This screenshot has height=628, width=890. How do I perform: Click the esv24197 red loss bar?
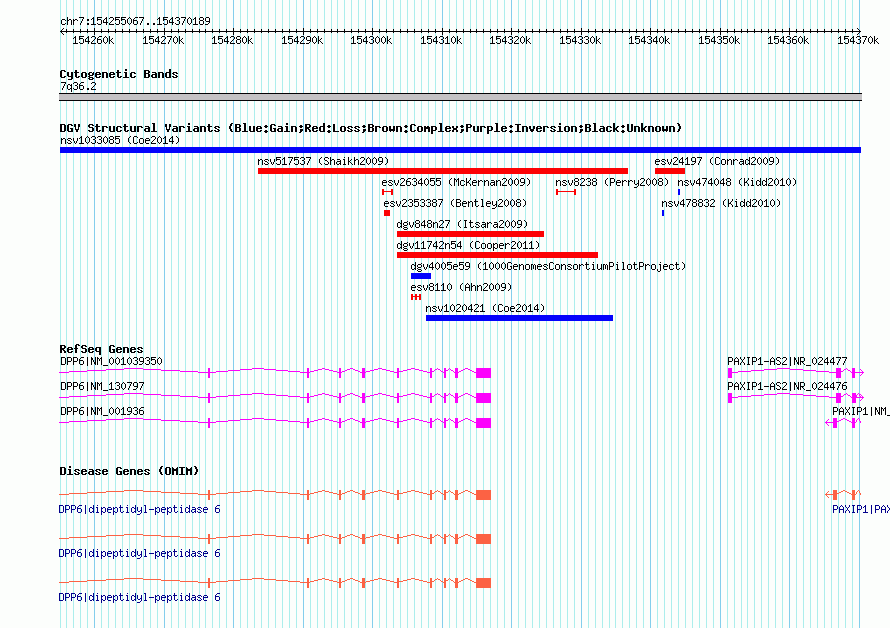pyautogui.click(x=670, y=171)
